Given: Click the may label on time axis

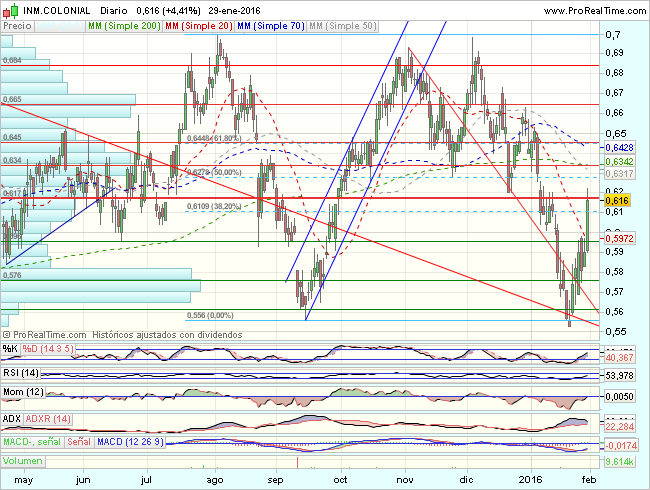Looking at the screenshot, I should point(24,480).
